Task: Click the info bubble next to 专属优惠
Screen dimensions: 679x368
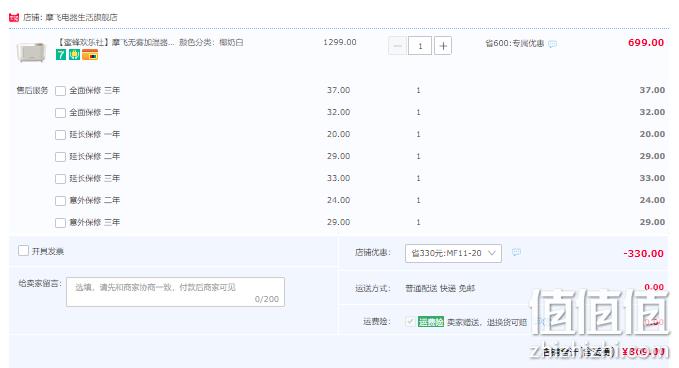Action: pos(553,44)
